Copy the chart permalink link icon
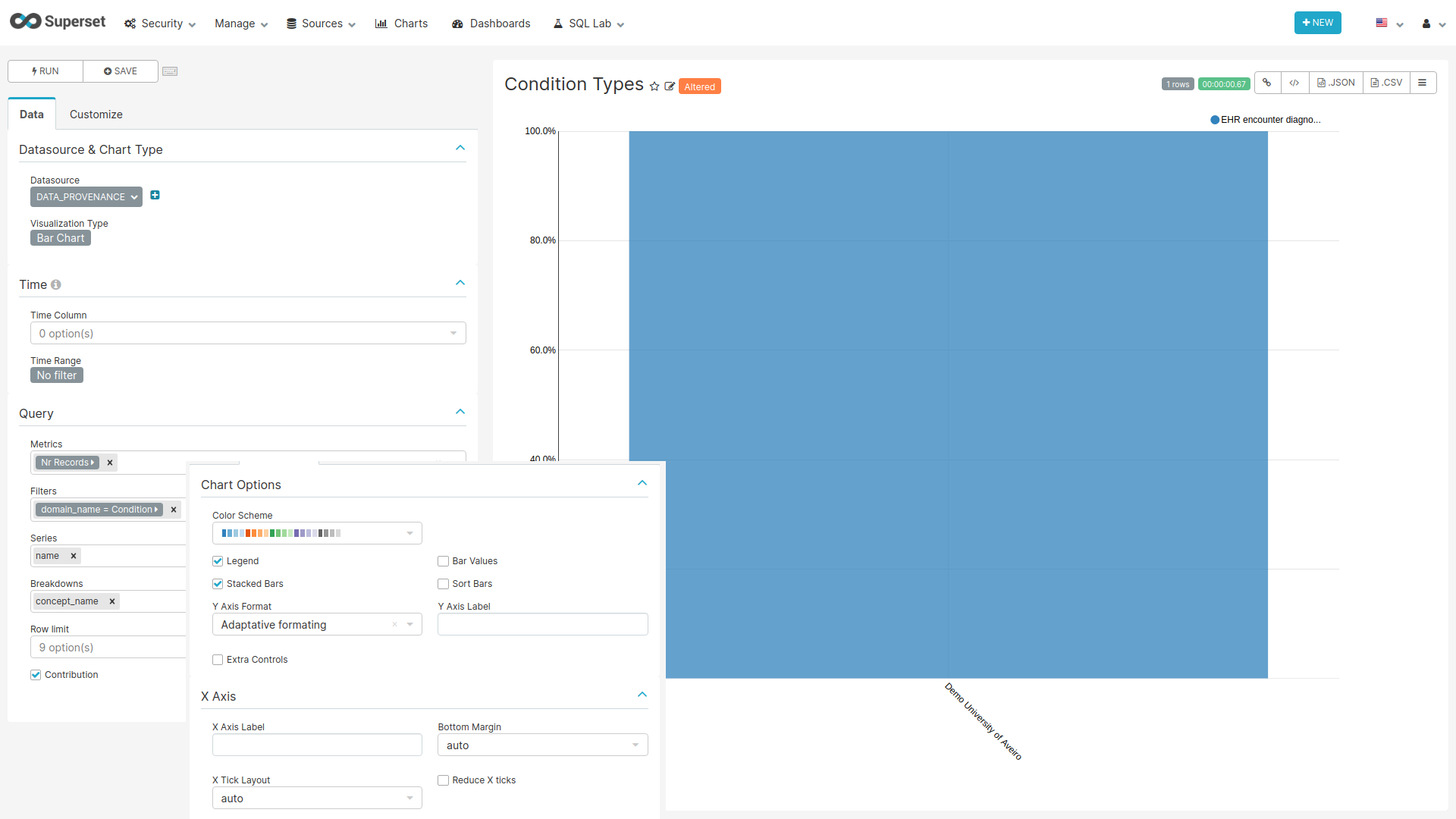This screenshot has height=819, width=1456. point(1267,83)
